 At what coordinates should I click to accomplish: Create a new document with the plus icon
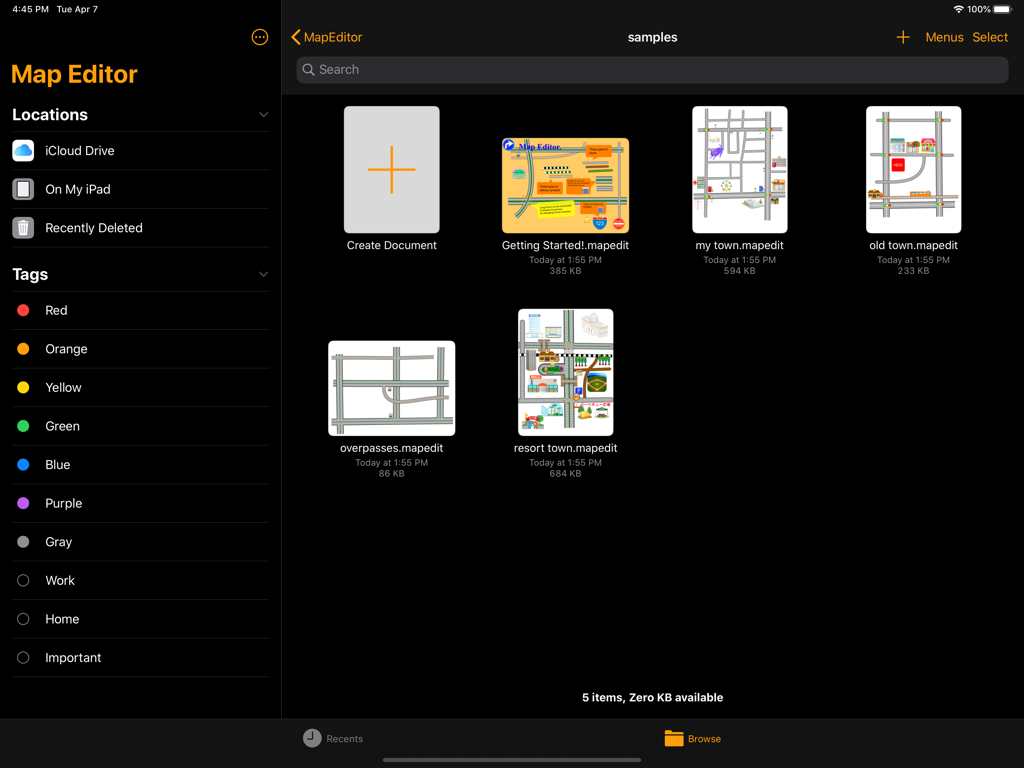[x=903, y=37]
